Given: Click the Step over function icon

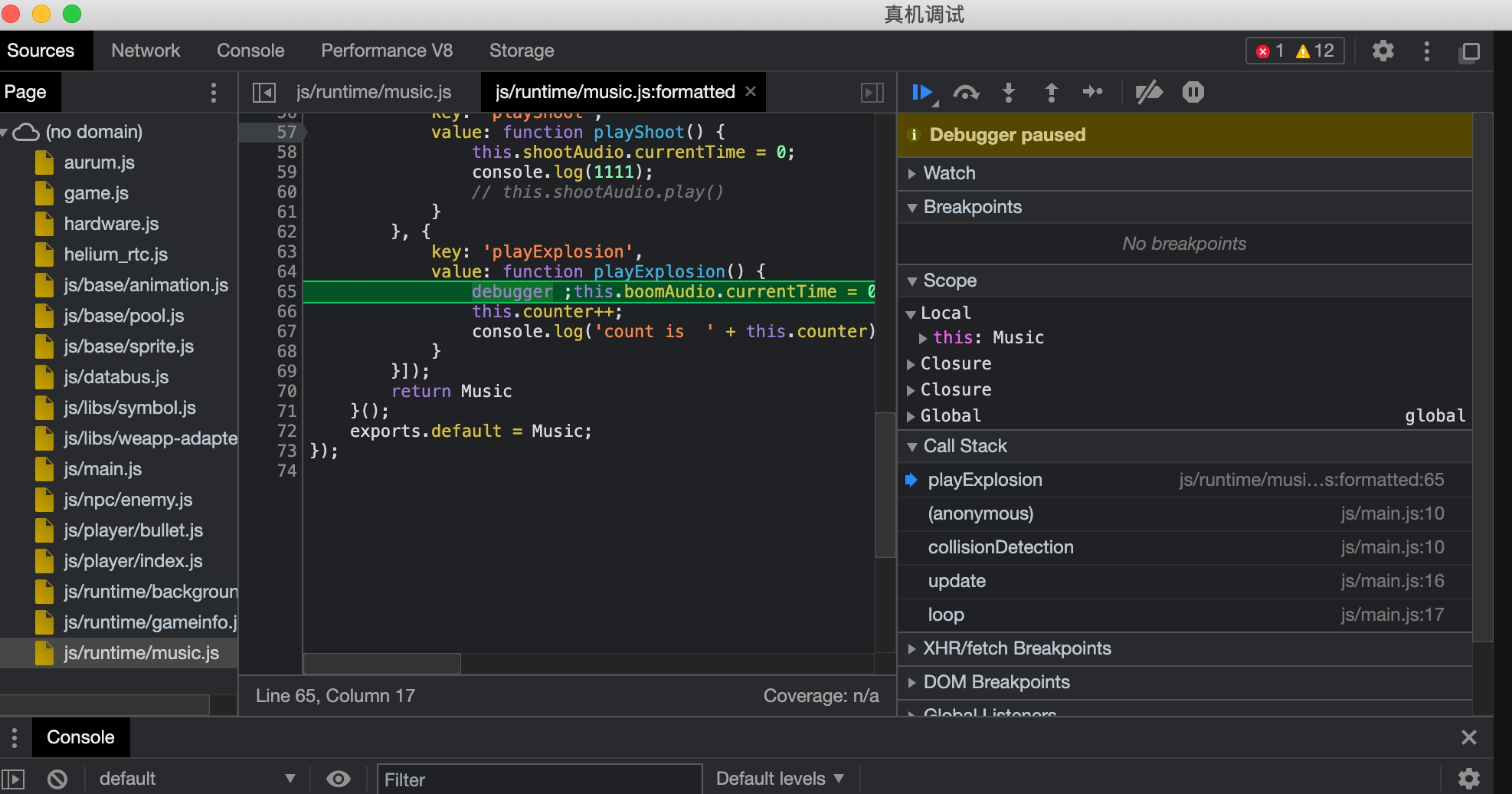Looking at the screenshot, I should click(x=966, y=93).
